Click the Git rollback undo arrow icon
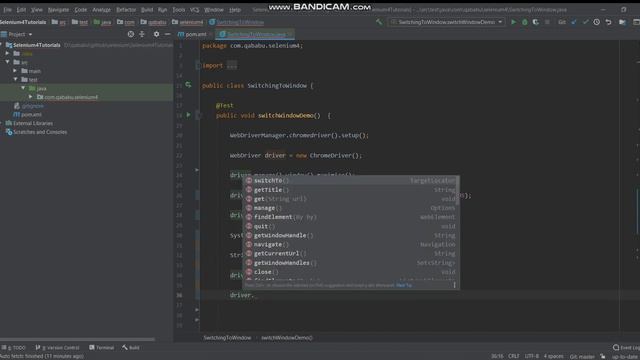This screenshot has height=360, width=640. click(609, 22)
